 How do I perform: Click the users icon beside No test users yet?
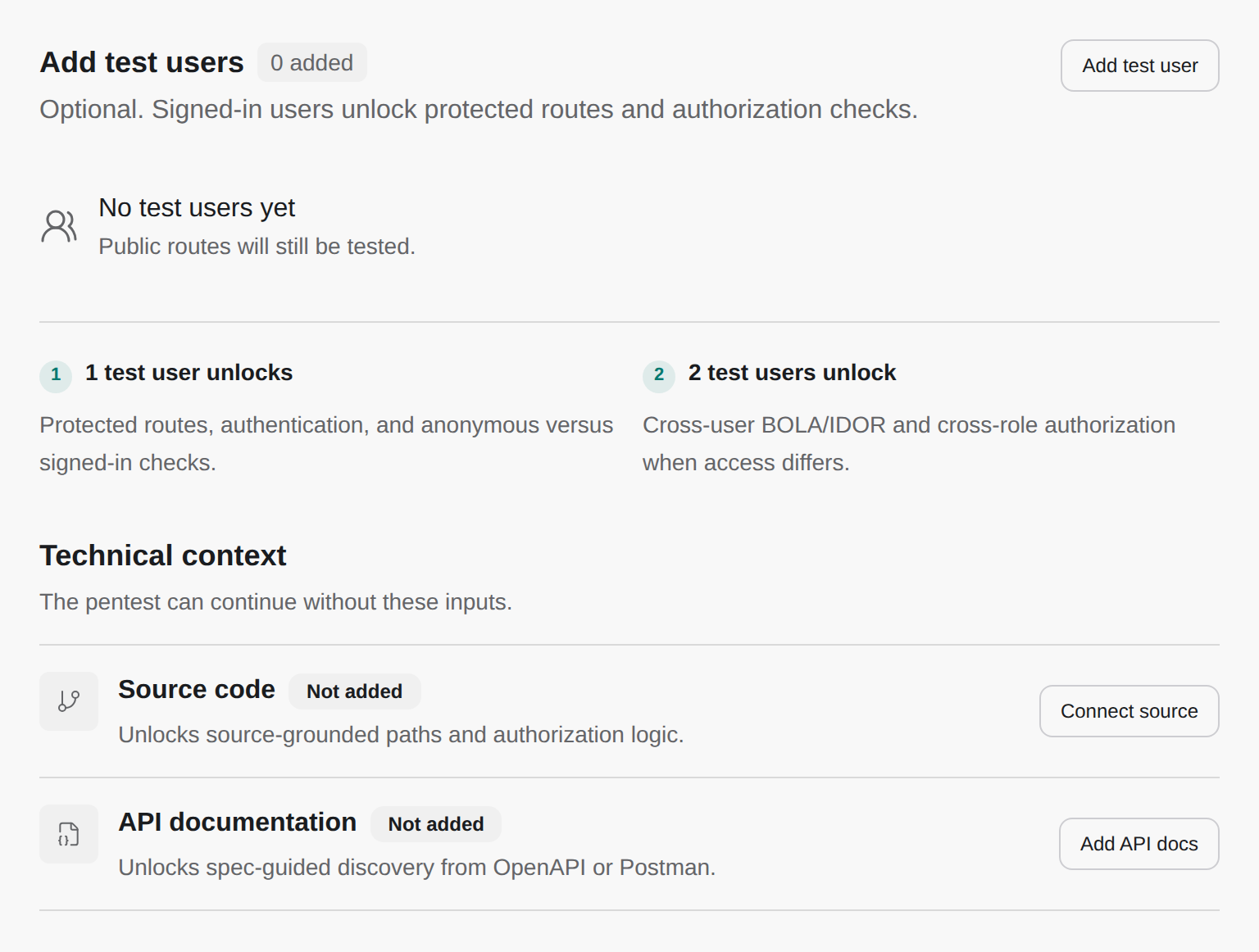(x=59, y=226)
